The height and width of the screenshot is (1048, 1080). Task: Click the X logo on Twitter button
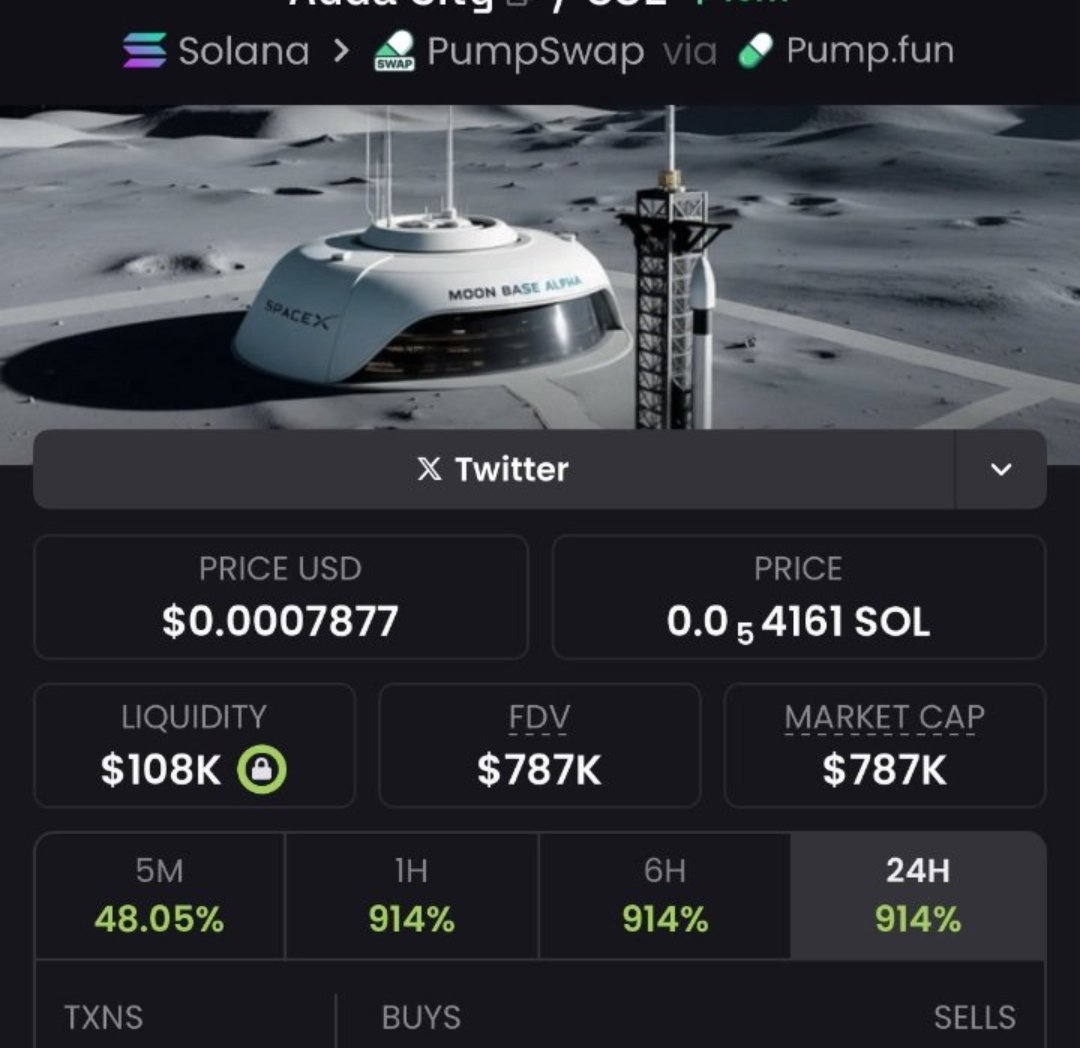point(429,469)
